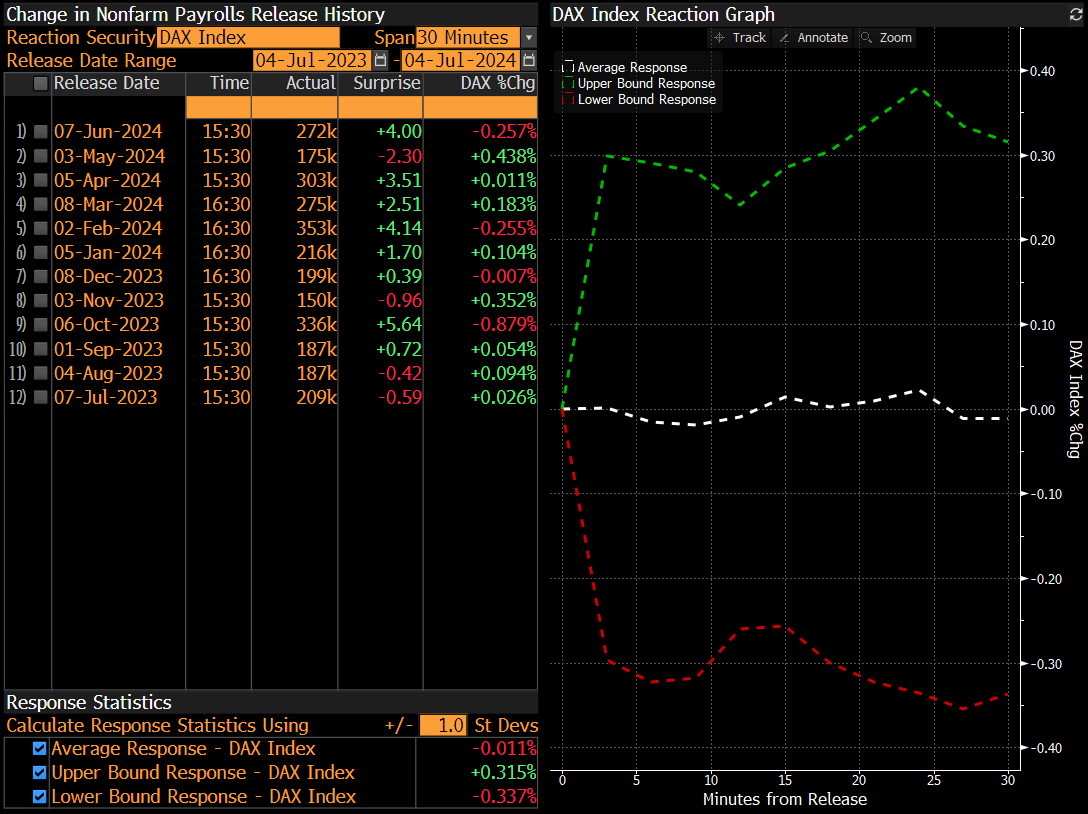This screenshot has width=1088, height=814.
Task: Click the refresh icon on Reaction Graph
Action: coord(1076,15)
